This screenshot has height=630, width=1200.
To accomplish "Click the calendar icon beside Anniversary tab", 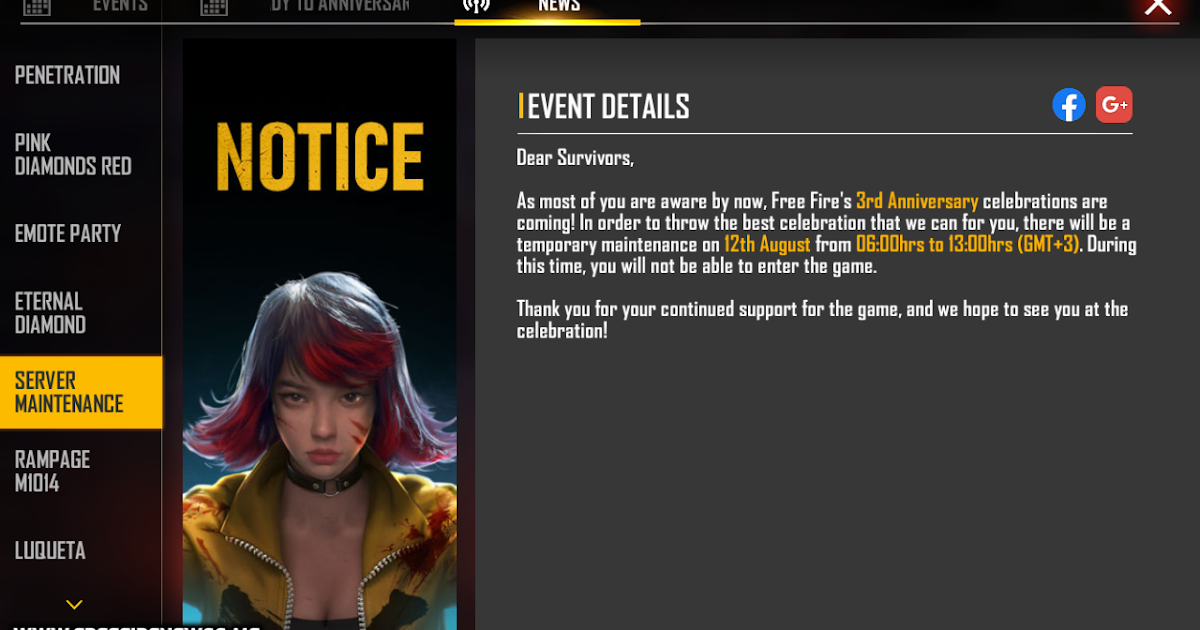I will 214,6.
